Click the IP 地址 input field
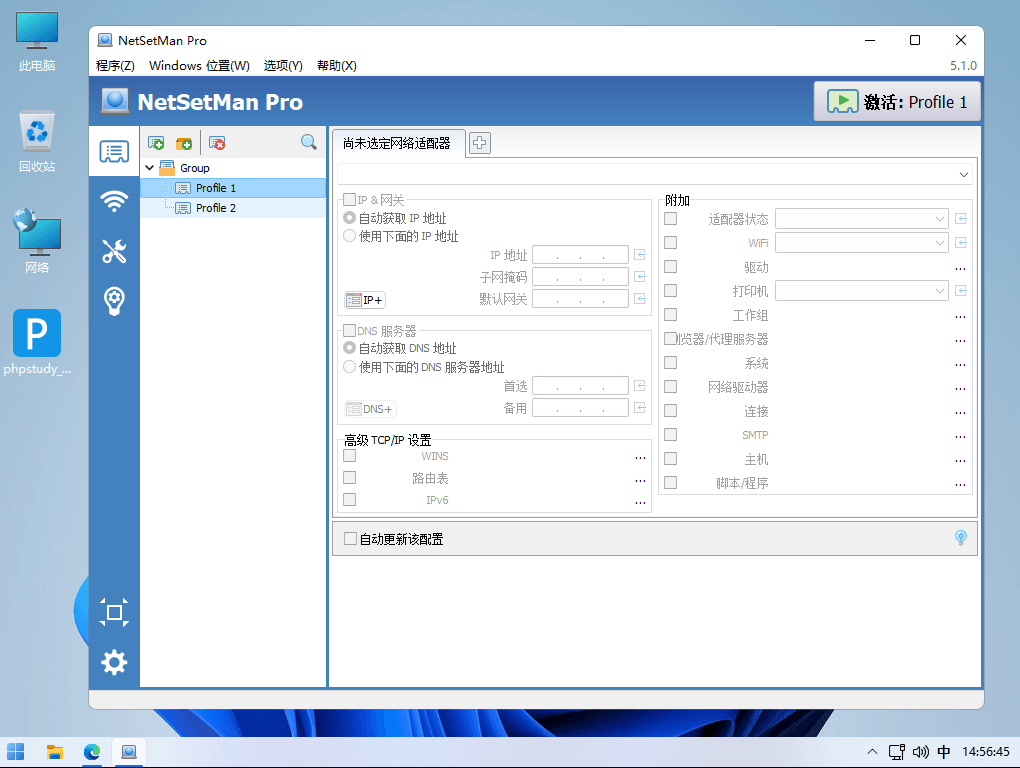The width and height of the screenshot is (1020, 768). (580, 254)
